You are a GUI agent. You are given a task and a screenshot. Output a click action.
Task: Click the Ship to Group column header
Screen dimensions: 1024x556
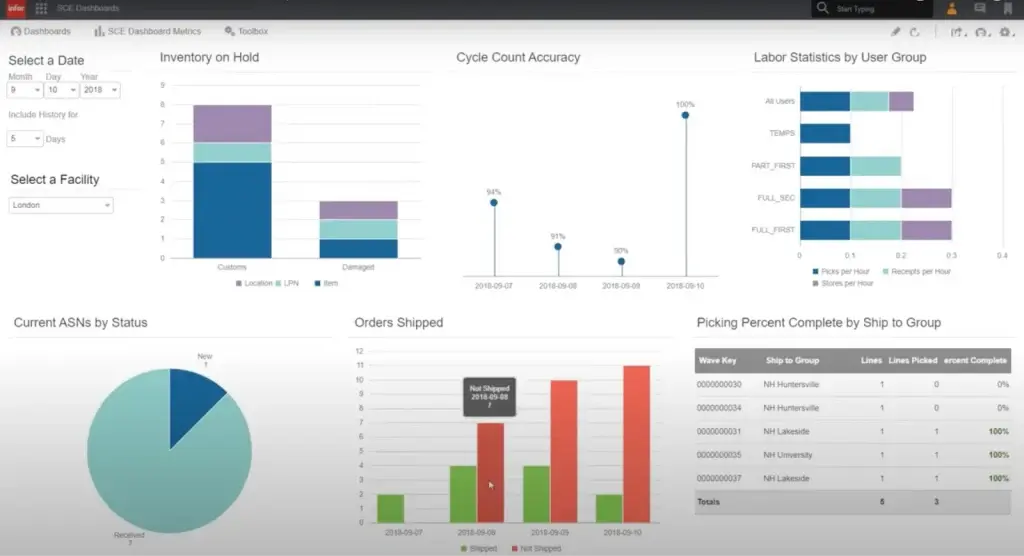(x=792, y=360)
